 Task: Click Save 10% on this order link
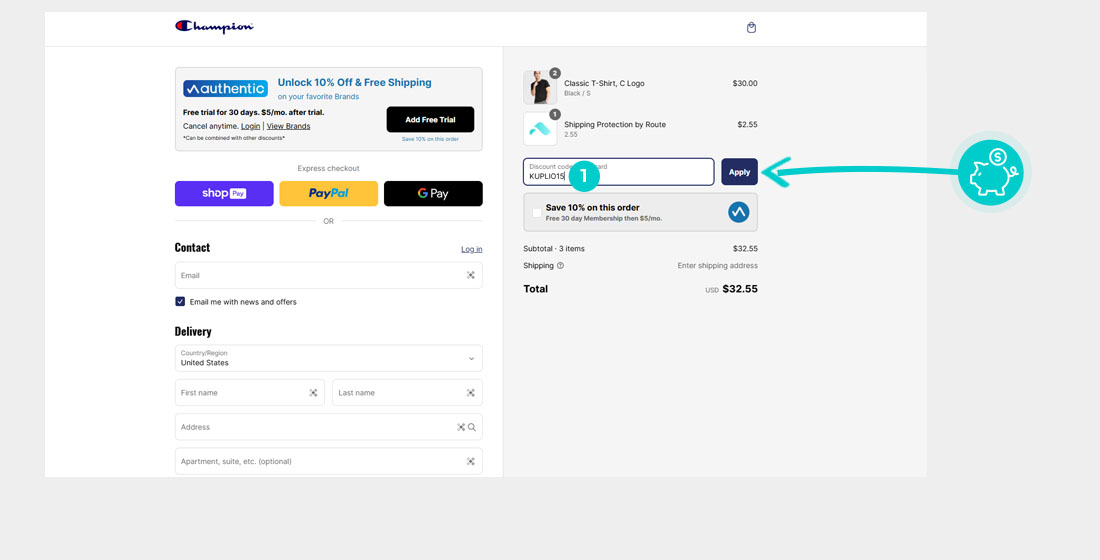click(430, 139)
